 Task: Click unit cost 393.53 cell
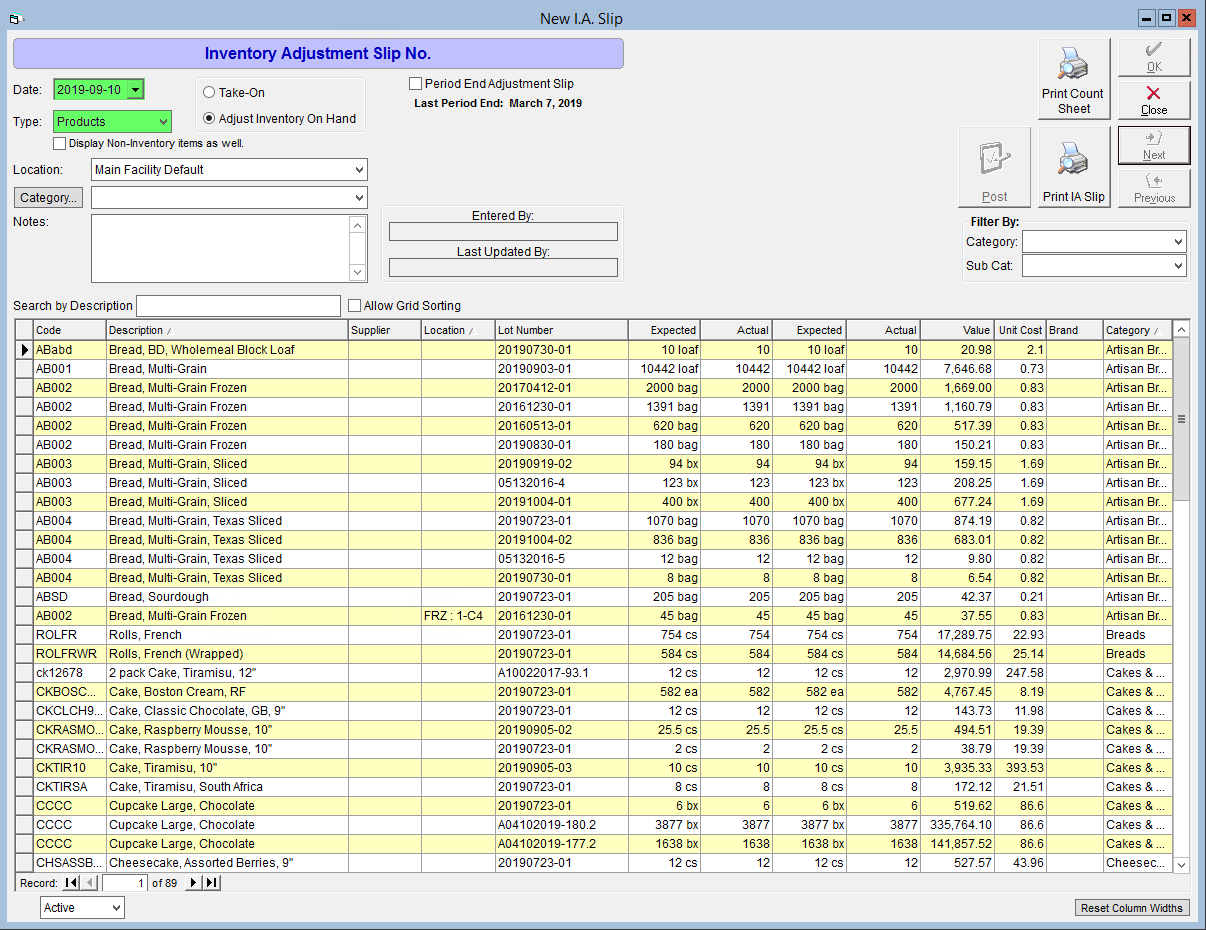pyautogui.click(x=1021, y=768)
